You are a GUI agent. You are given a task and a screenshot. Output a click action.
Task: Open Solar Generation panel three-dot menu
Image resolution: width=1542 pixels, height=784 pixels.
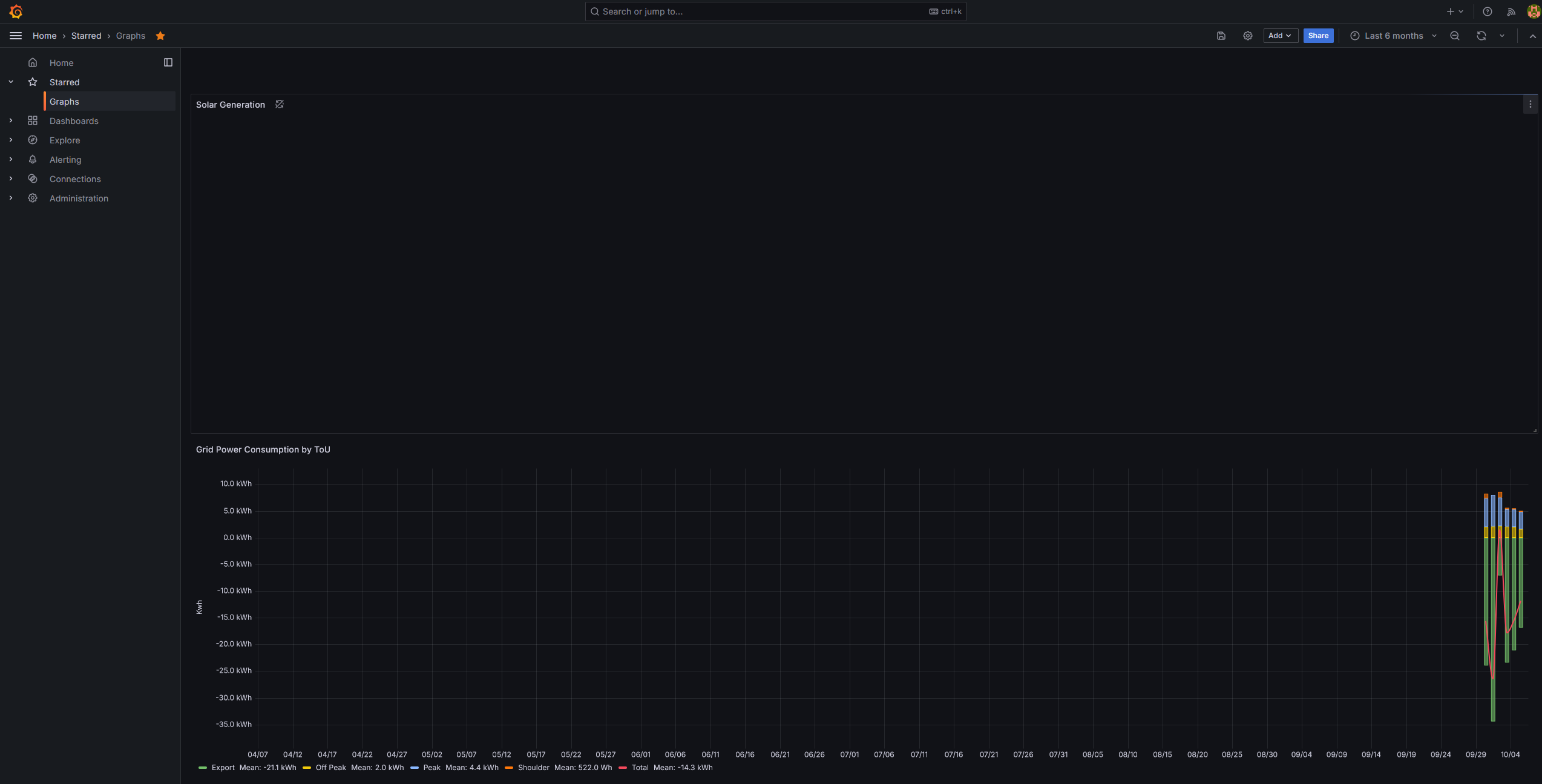(x=1531, y=105)
